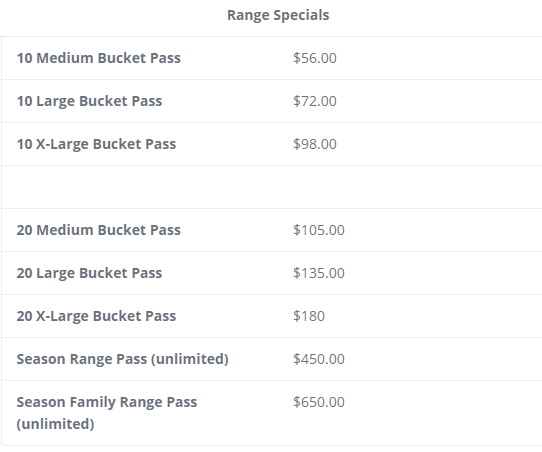Viewport: 542px width, 452px height.
Task: Select the 20 Large Bucket Pass label
Action: 89,273
